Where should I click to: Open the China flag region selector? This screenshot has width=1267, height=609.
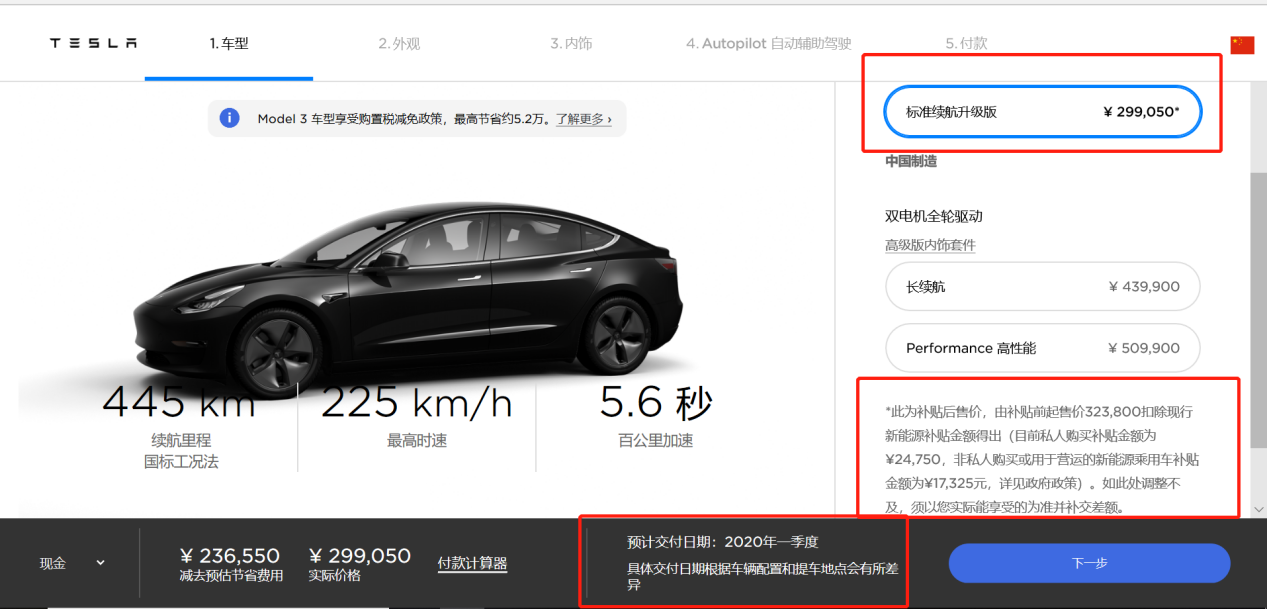1242,45
